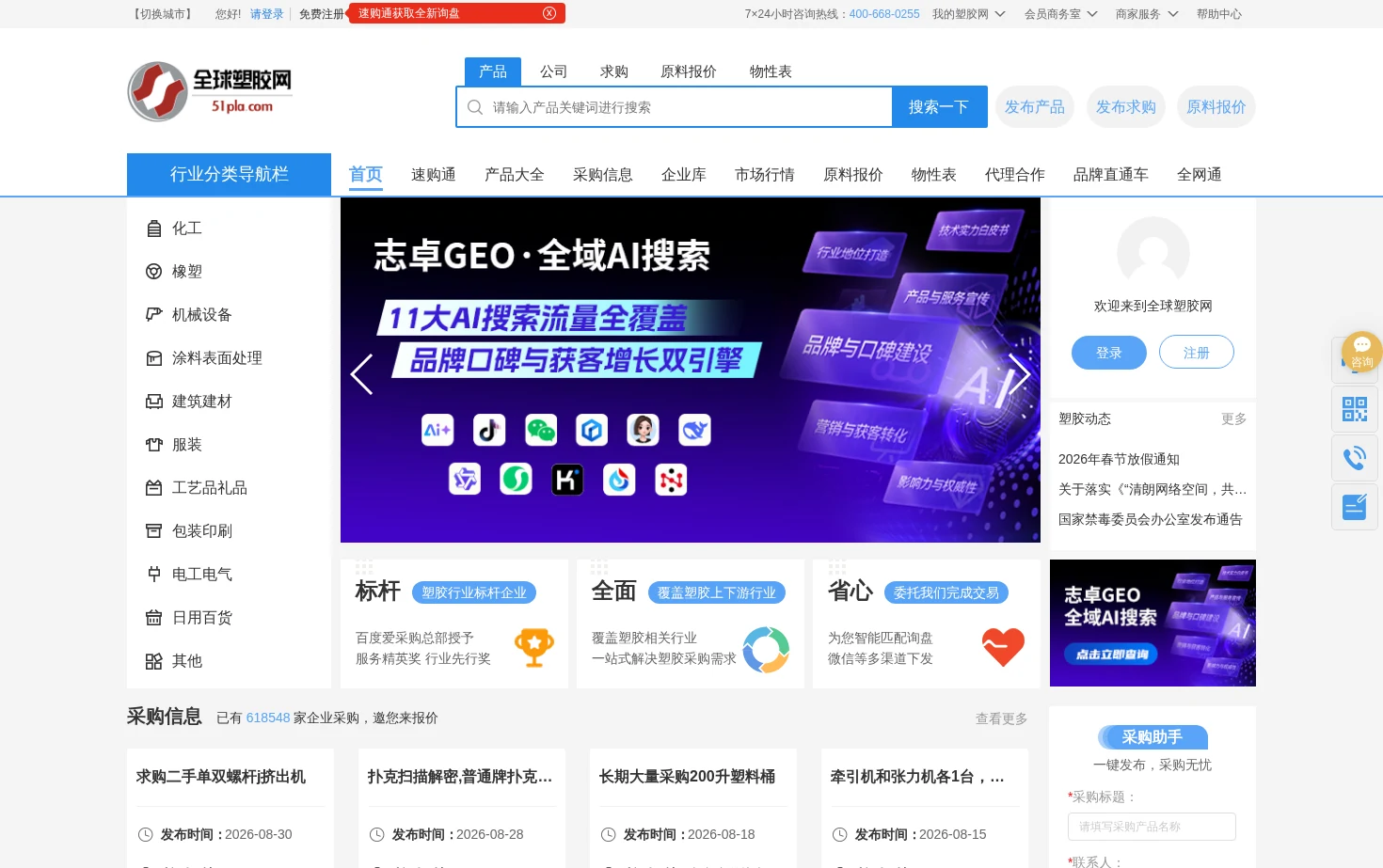1383x868 pixels.
Task: Open 市场行情 in main navigation
Action: [x=765, y=175]
